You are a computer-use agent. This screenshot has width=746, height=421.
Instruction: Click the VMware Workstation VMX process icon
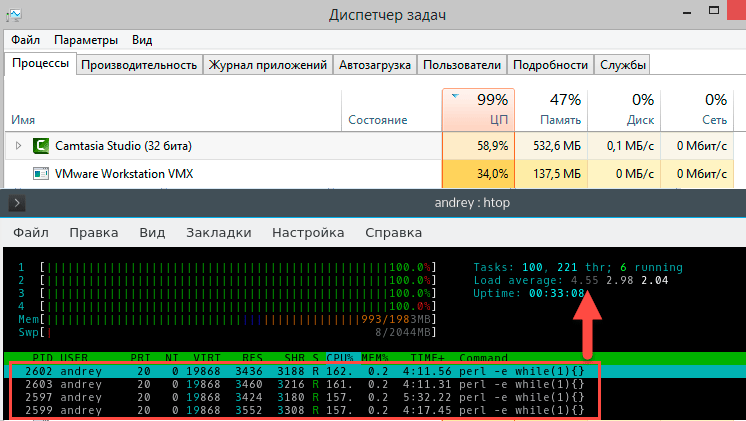[x=41, y=174]
